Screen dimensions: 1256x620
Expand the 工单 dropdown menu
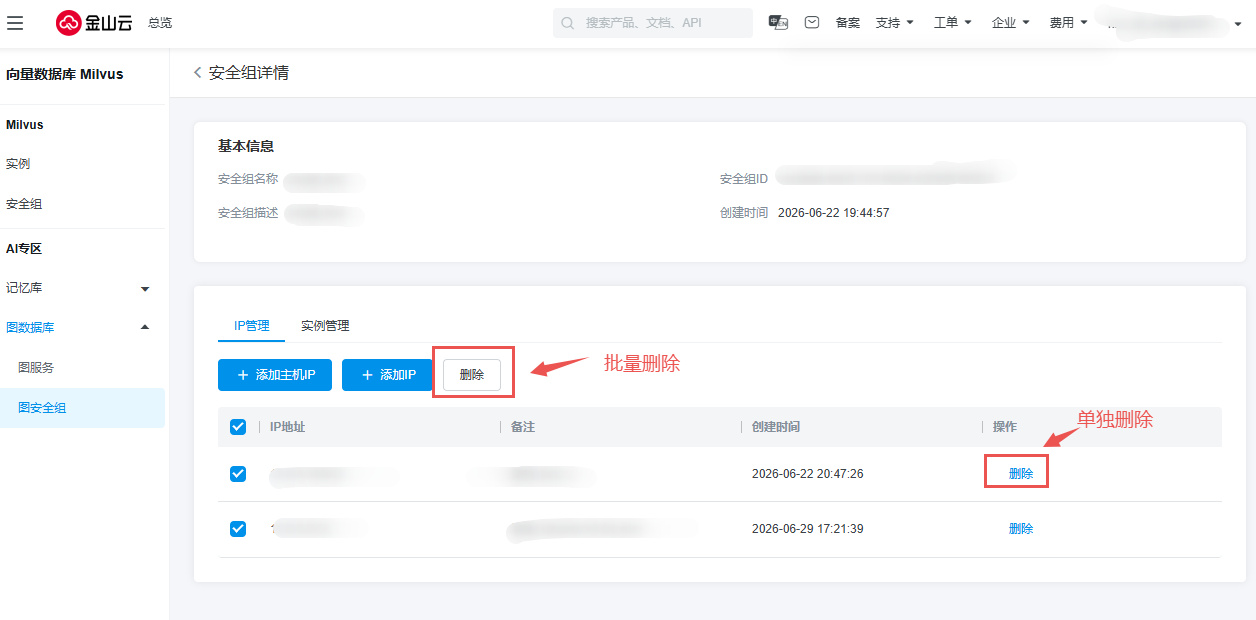coord(953,22)
